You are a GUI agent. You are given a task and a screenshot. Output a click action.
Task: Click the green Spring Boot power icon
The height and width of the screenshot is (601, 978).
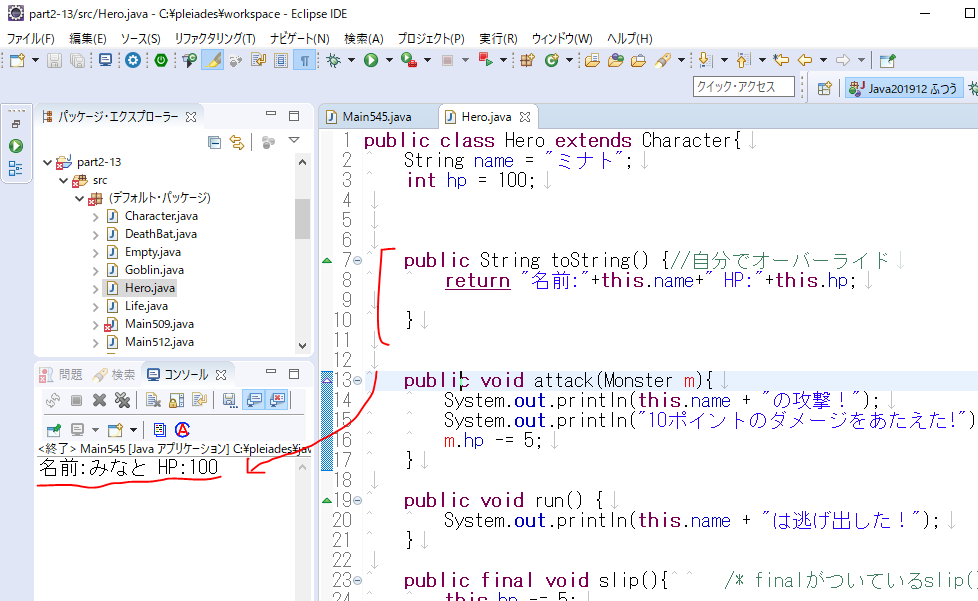(x=161, y=60)
